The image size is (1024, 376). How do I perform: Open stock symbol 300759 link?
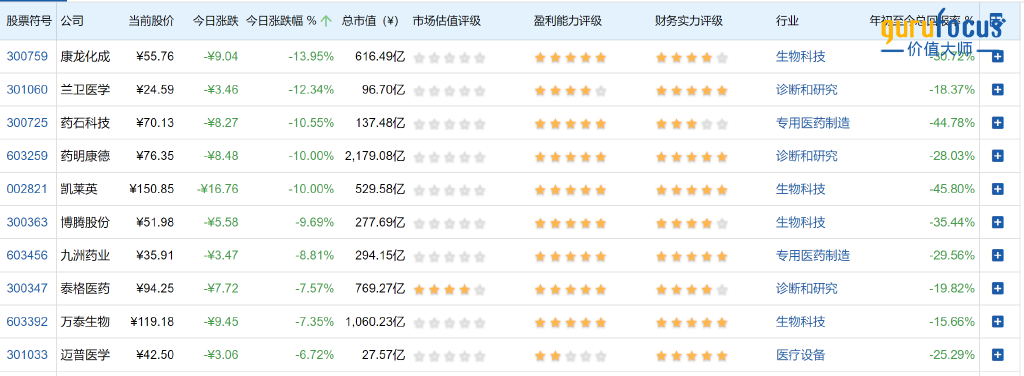point(27,56)
